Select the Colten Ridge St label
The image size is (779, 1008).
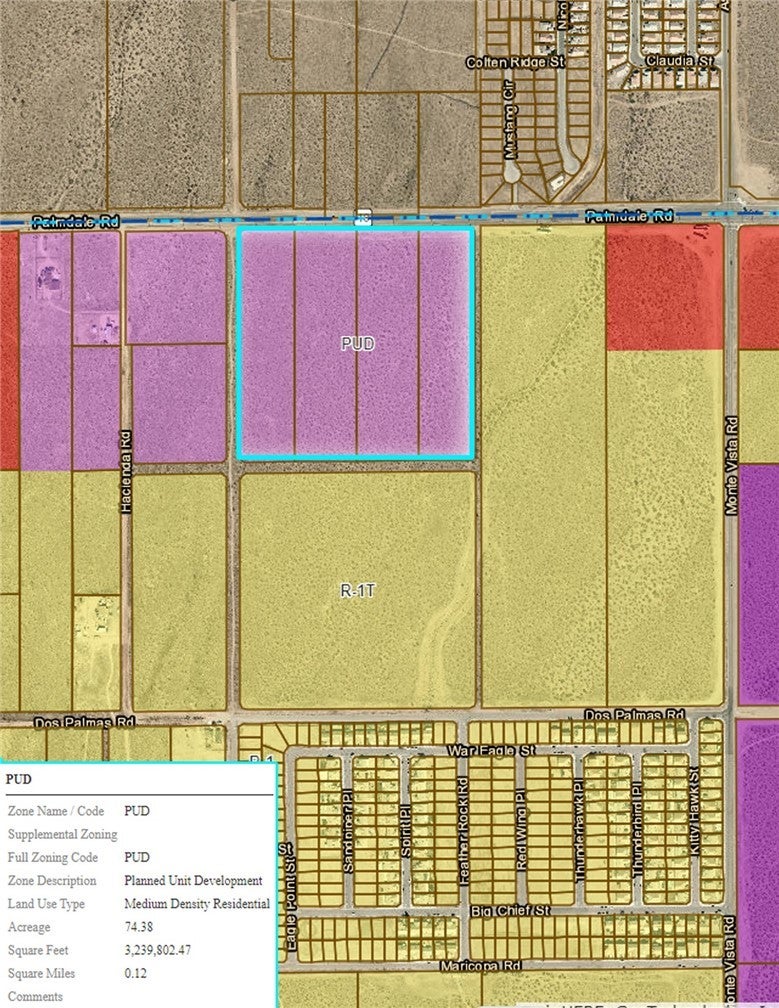click(516, 62)
